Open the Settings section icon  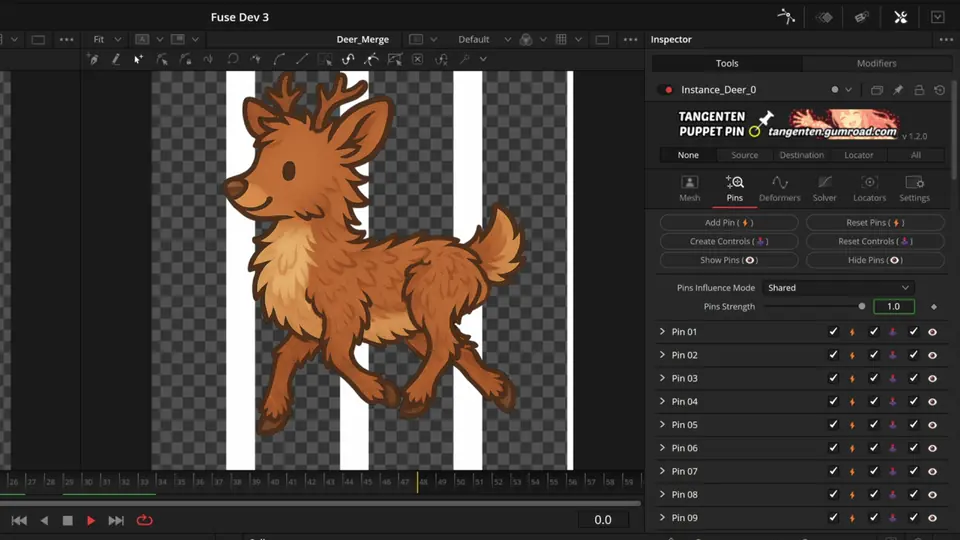coord(915,182)
